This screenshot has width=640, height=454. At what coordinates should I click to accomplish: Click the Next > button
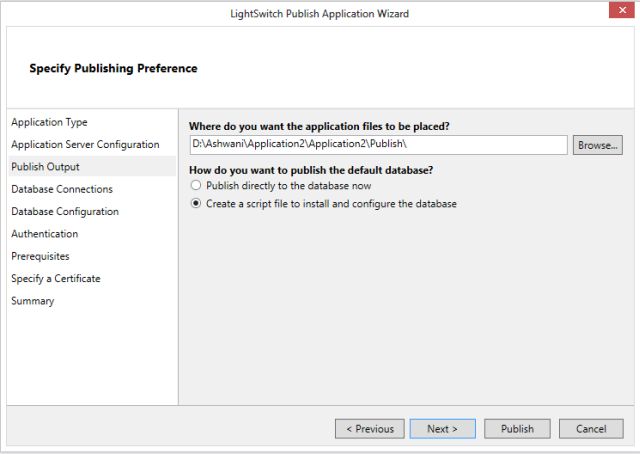coord(442,429)
